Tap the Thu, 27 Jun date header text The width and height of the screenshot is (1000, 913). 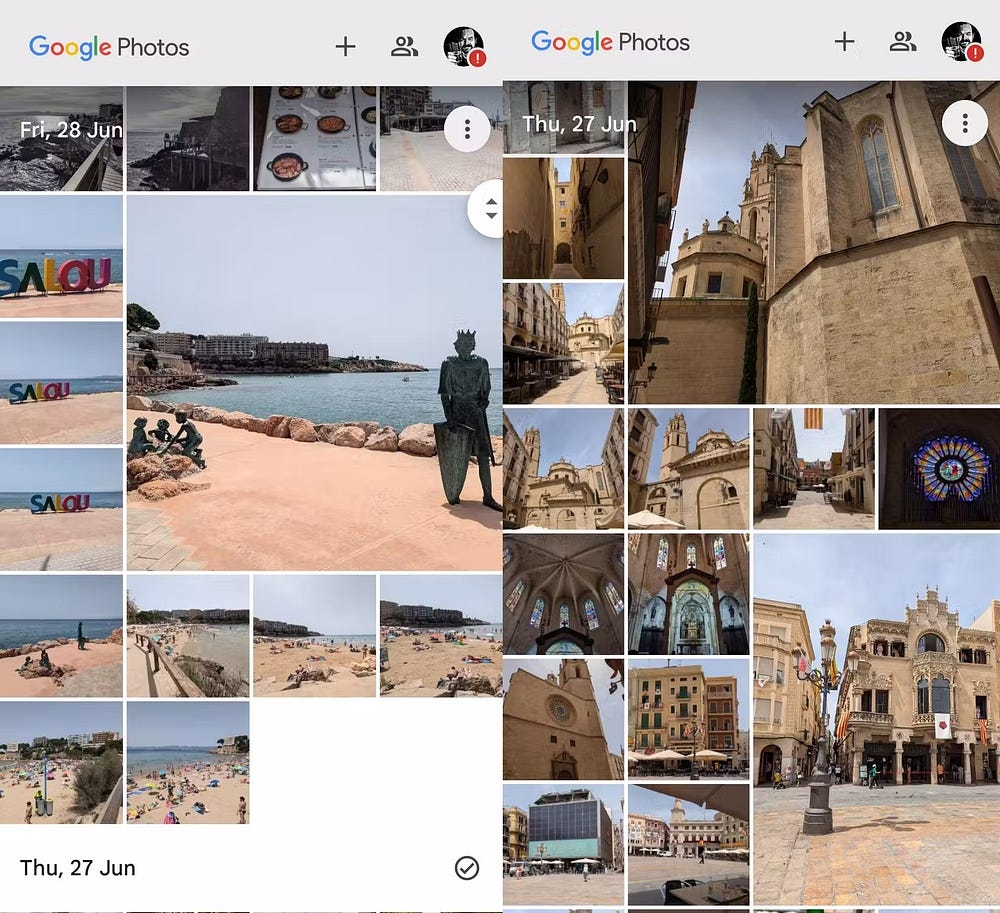pyautogui.click(x=78, y=868)
